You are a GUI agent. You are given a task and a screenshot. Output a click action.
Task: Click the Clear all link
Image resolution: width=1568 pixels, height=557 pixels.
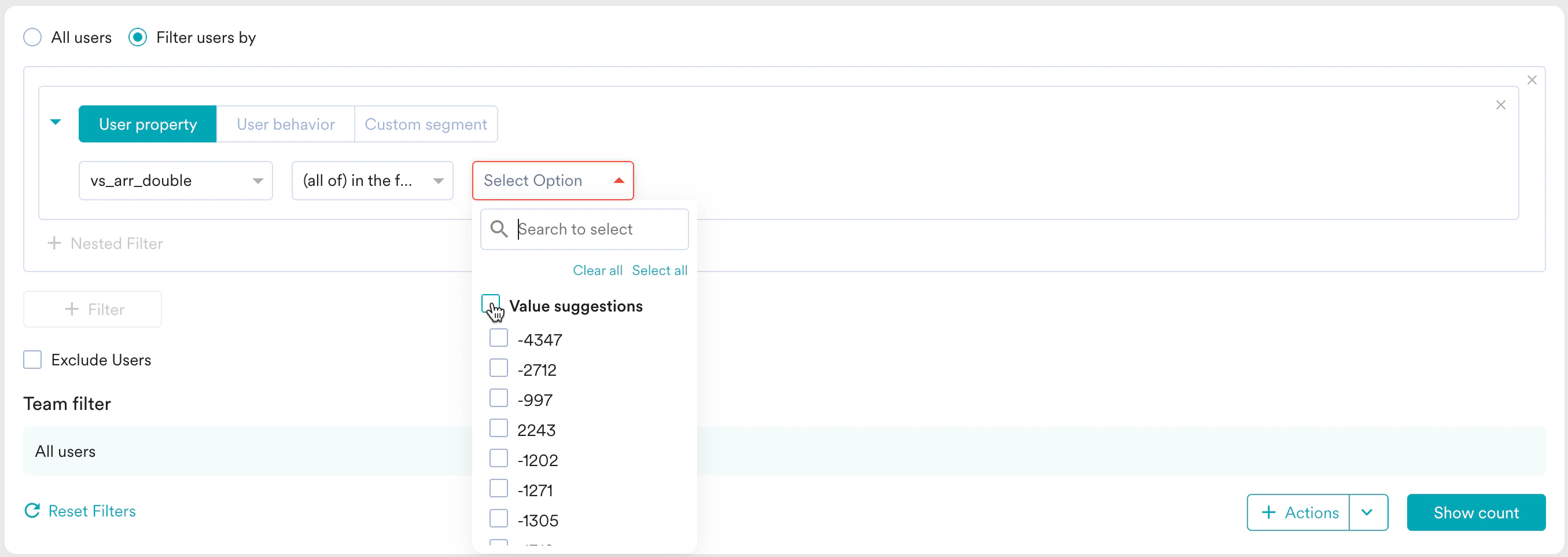(597, 270)
